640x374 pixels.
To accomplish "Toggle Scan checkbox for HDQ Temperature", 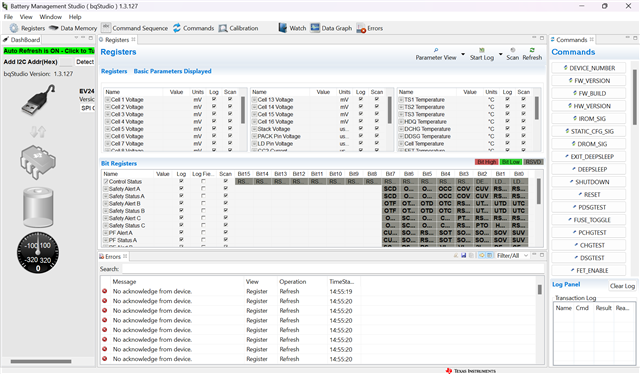I will pyautogui.click(x=523, y=121).
